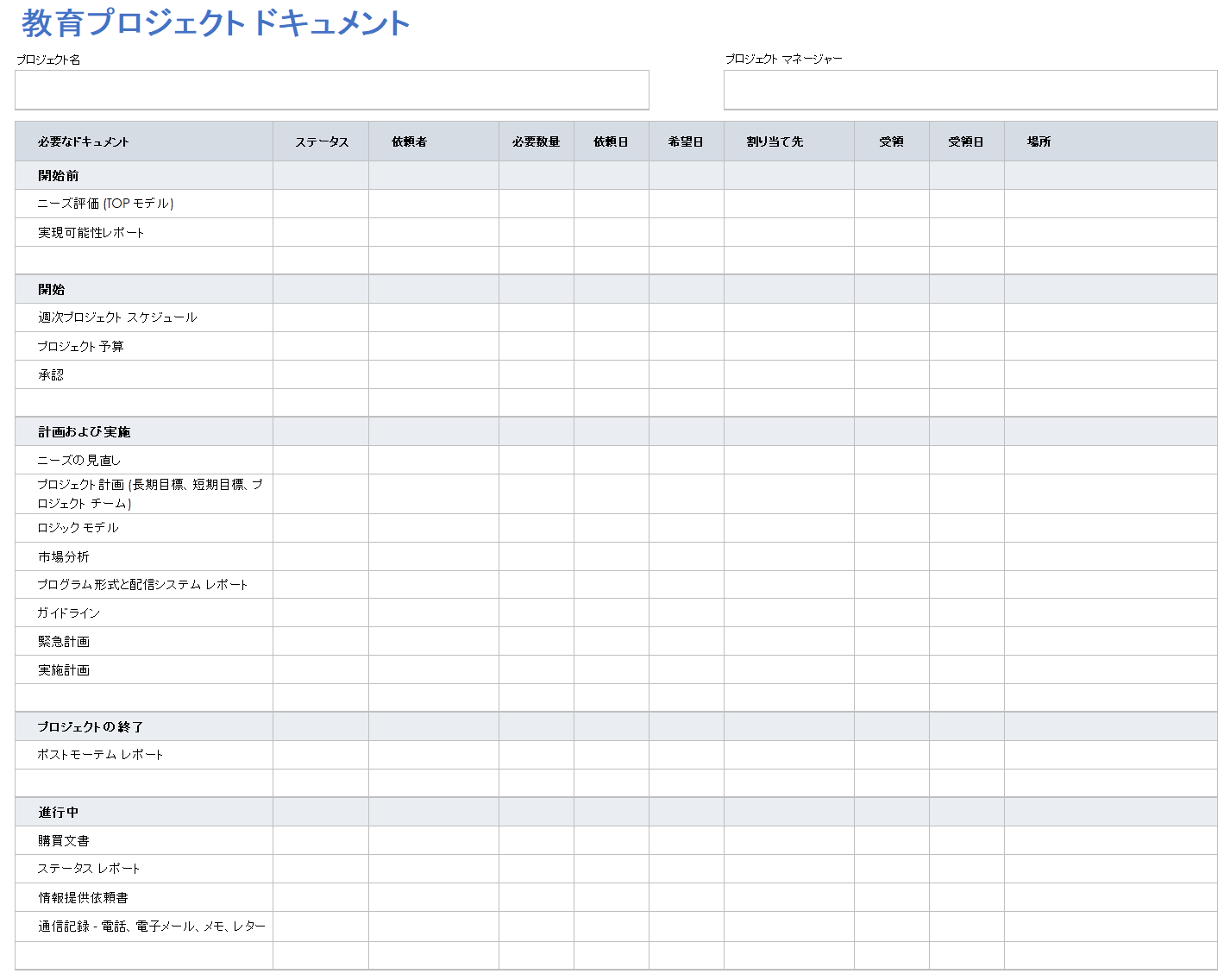The image size is (1230, 980).
Task: Click the 割り当て先 cell for ガイドライン row
Action: coord(789,612)
